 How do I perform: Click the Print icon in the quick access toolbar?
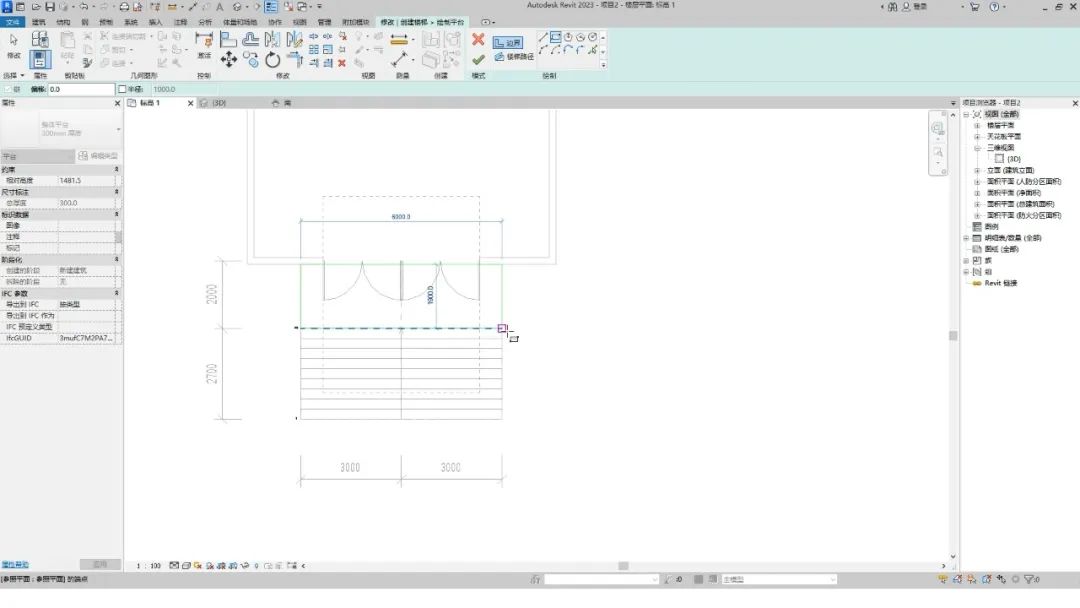pyautogui.click(x=124, y=7)
